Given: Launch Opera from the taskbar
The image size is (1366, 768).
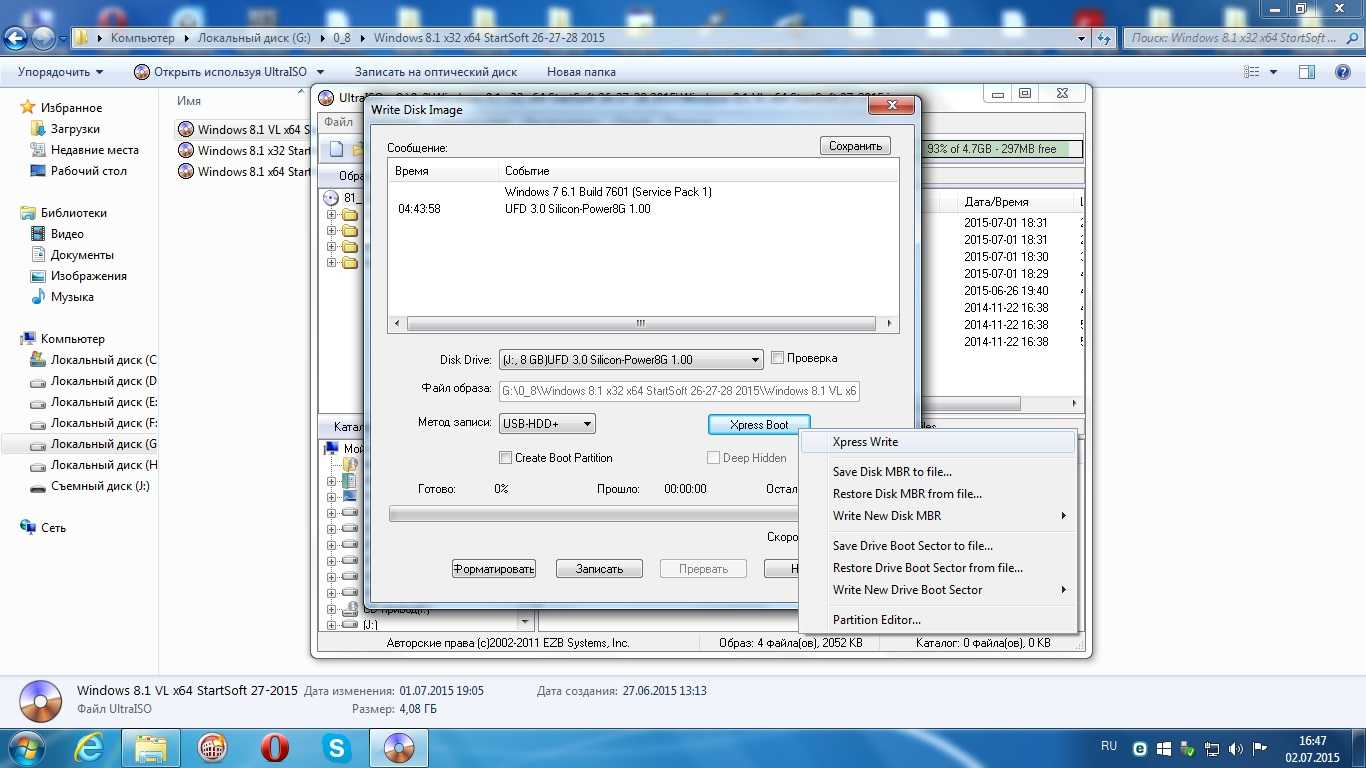Looking at the screenshot, I should click(x=275, y=748).
